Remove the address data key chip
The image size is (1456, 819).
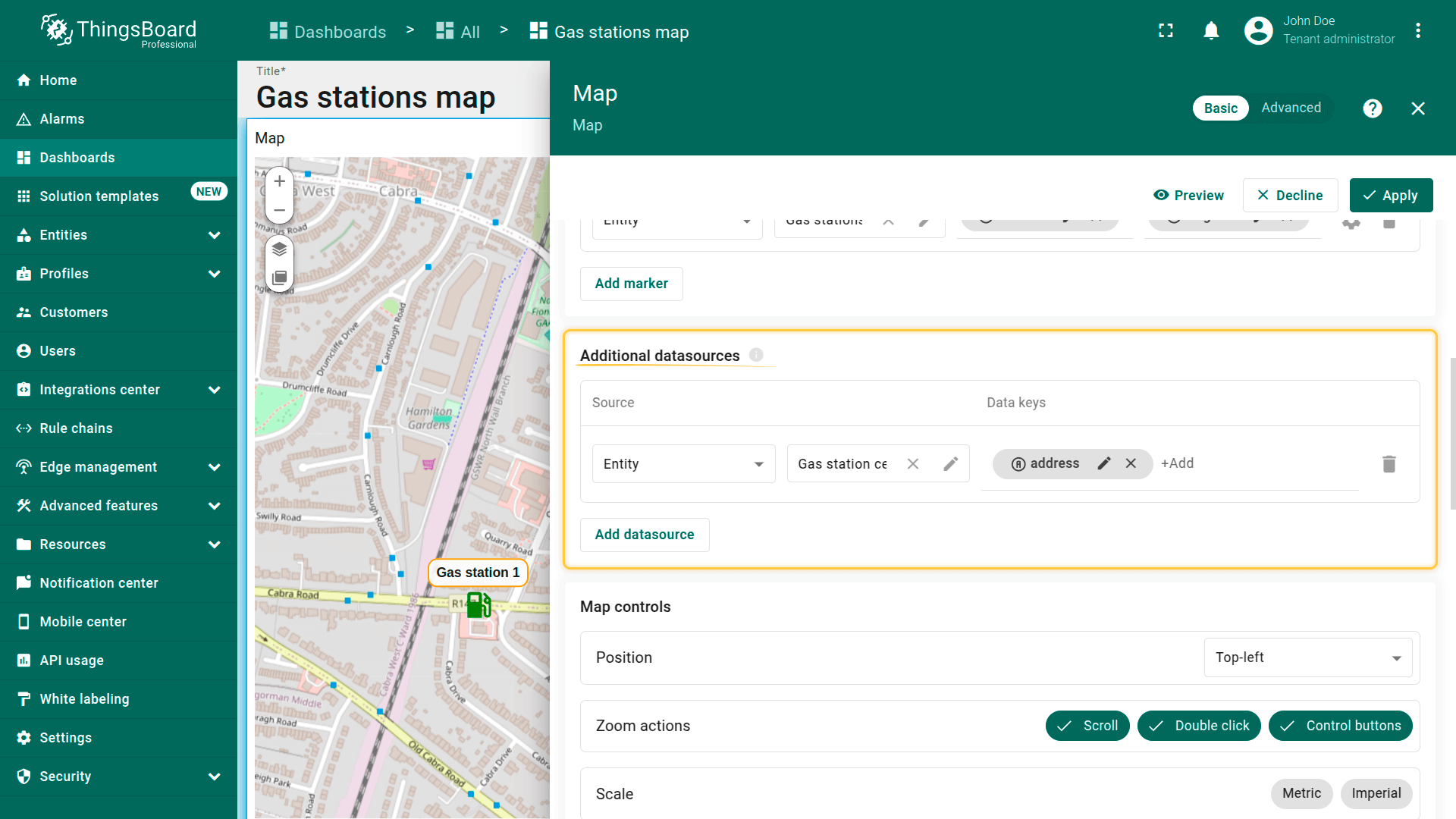click(1131, 463)
